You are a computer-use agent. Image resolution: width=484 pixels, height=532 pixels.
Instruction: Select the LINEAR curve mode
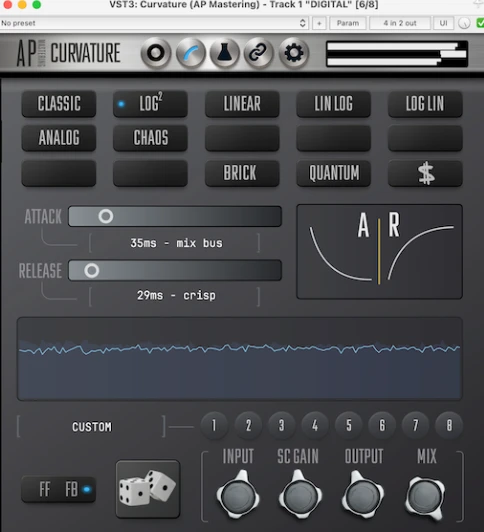tap(242, 103)
